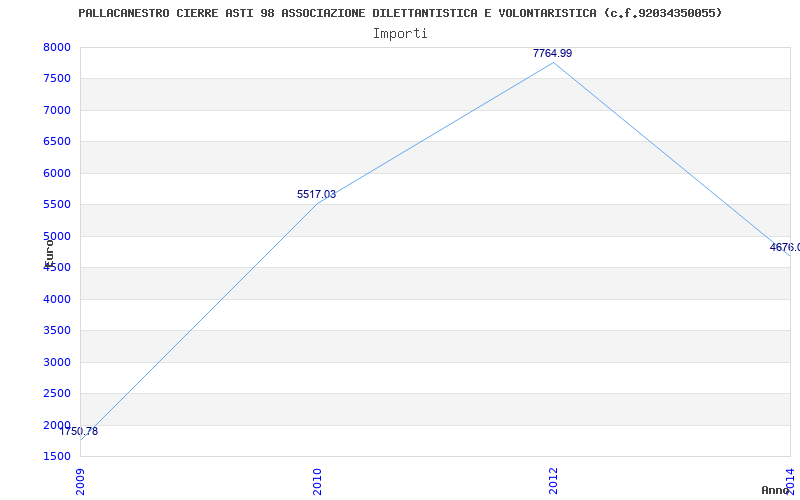Image resolution: width=800 pixels, height=500 pixels.
Task: Click the y-axis value 6500
Action: pos(57,141)
